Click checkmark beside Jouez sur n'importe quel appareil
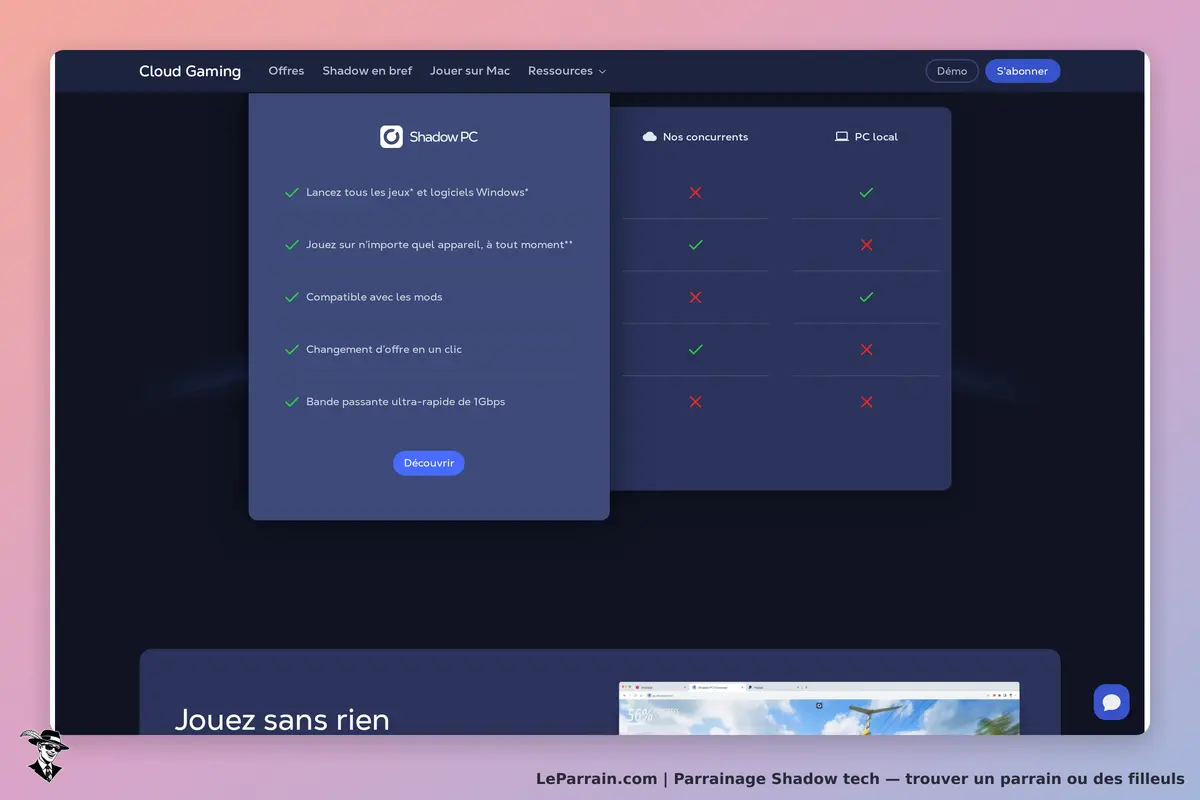Viewport: 1200px width, 800px height. 292,245
